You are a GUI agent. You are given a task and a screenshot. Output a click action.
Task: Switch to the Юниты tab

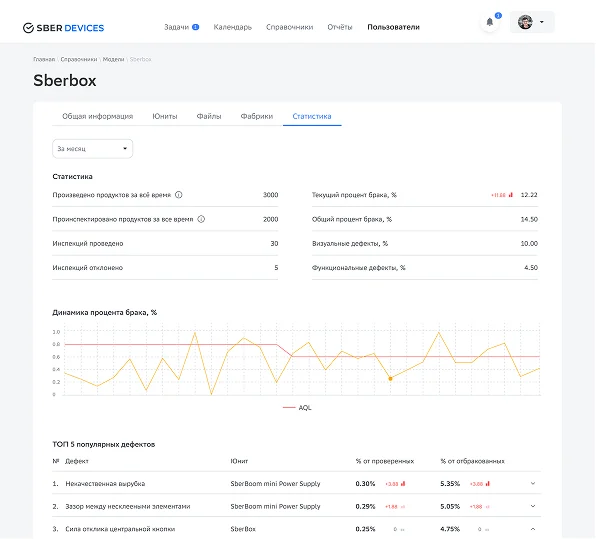coord(165,116)
